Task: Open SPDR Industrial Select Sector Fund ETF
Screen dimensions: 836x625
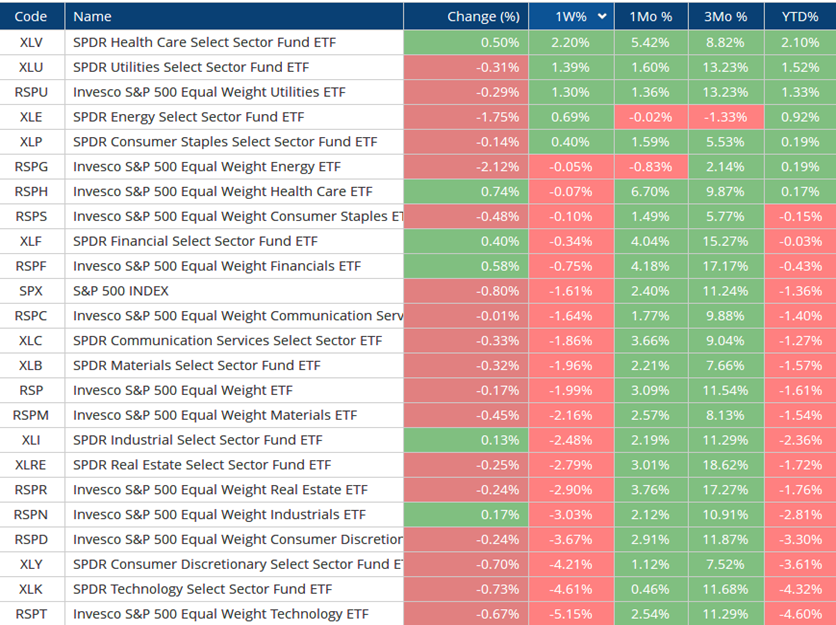Action: click(198, 440)
